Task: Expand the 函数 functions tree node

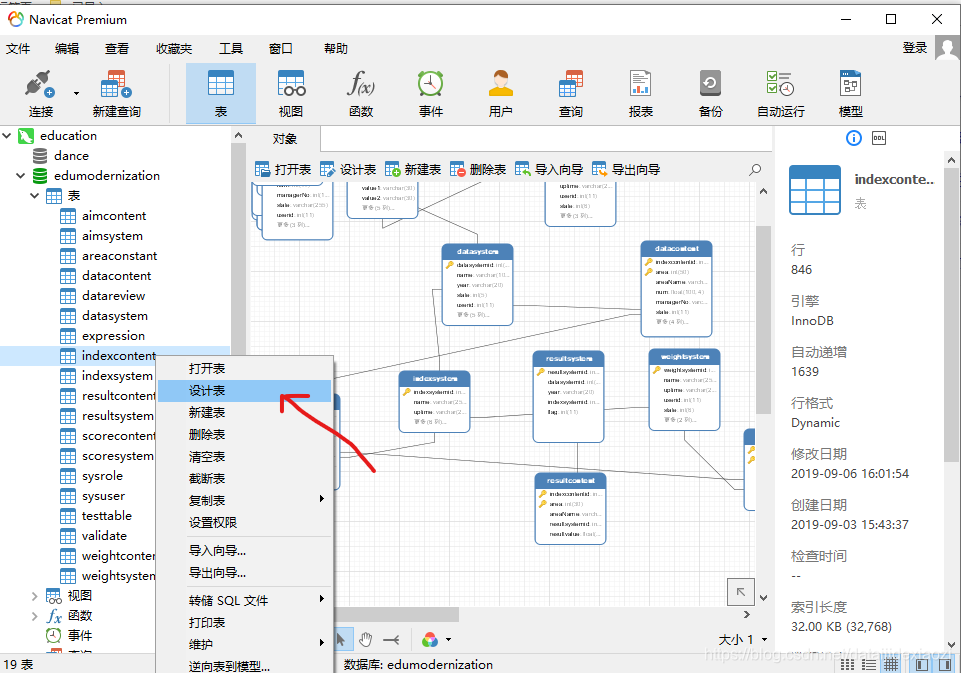Action: 35,616
